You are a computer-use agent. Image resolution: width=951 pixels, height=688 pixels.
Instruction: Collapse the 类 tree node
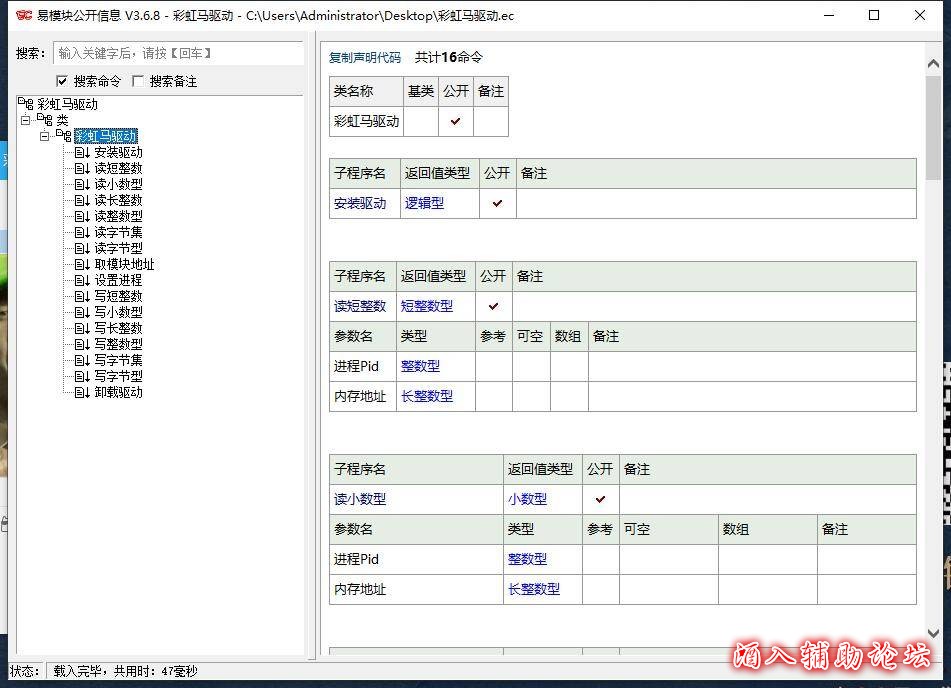(x=26, y=120)
